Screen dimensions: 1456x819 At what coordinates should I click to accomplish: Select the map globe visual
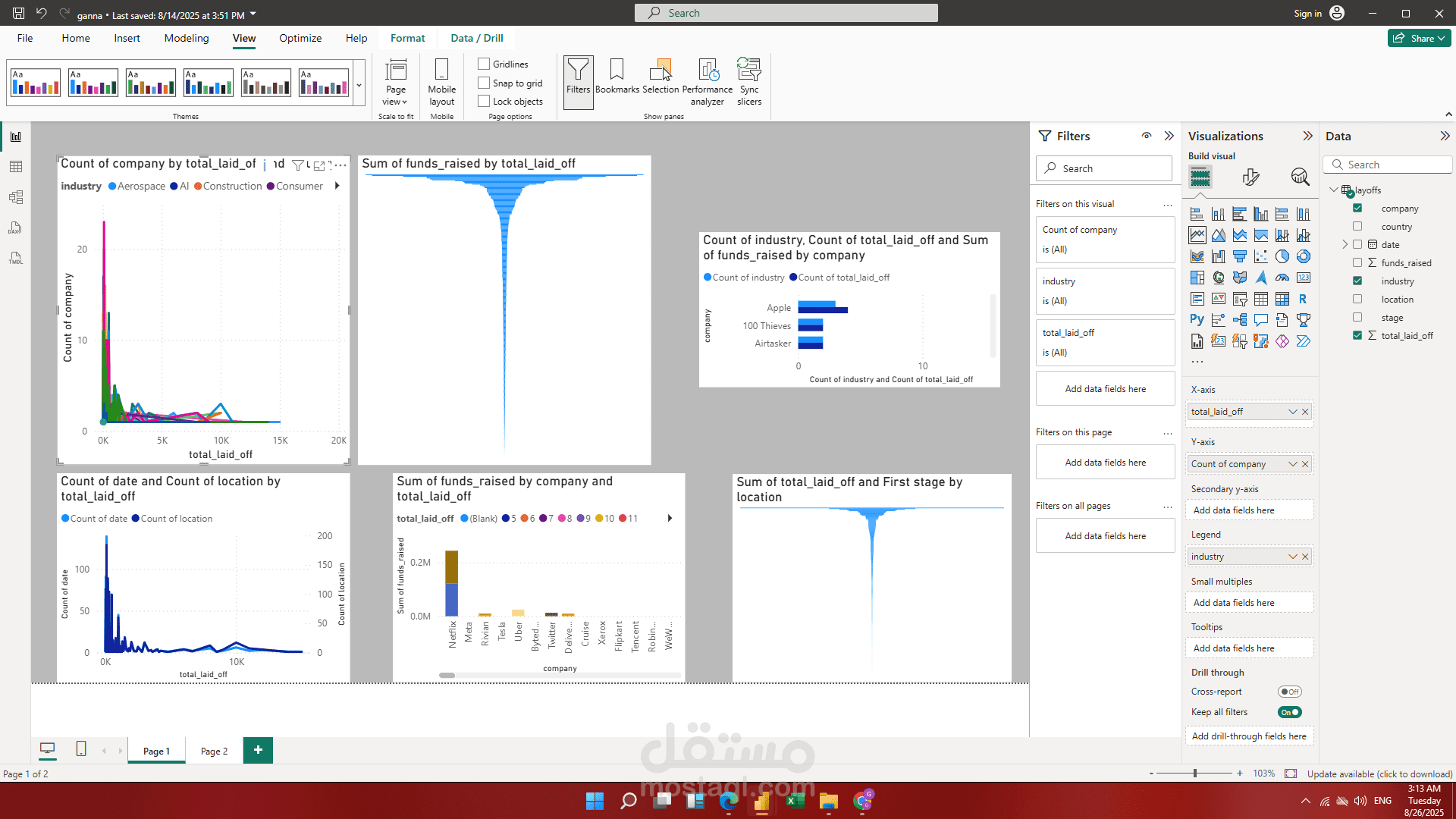coord(1219,278)
